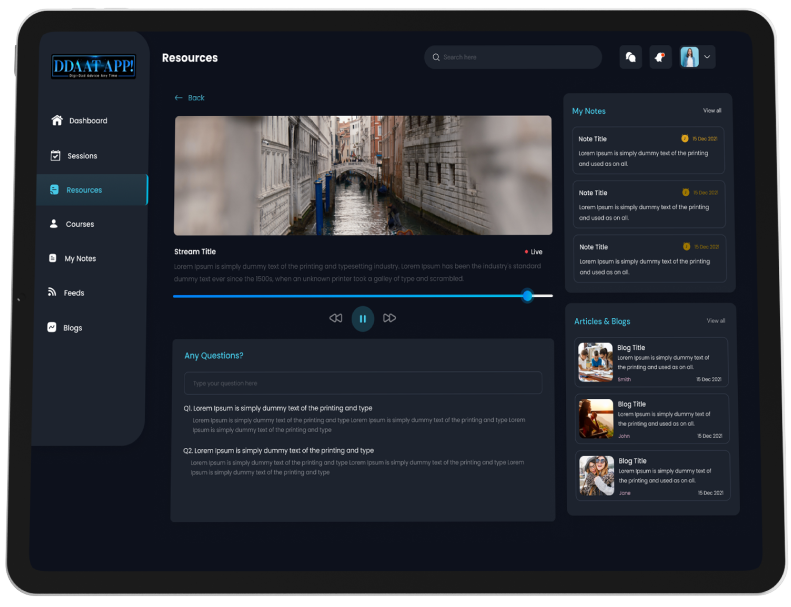Click View all in My Notes panel
Image resolution: width=791 pixels, height=607 pixels.
[712, 111]
